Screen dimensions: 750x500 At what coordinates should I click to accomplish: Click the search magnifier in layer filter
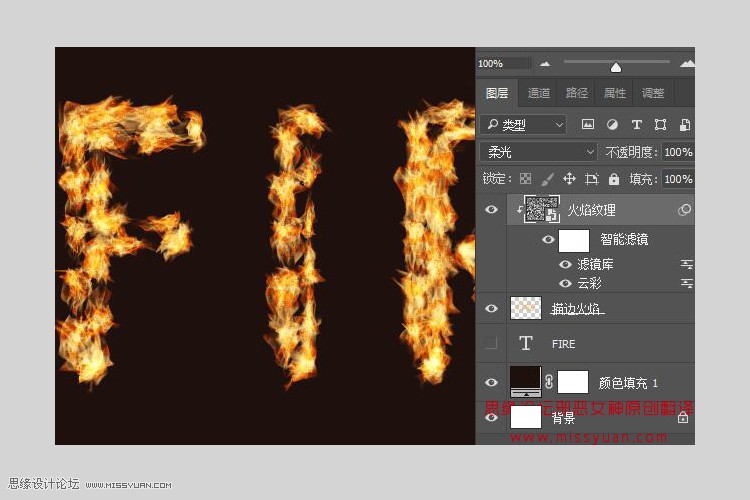[492, 124]
